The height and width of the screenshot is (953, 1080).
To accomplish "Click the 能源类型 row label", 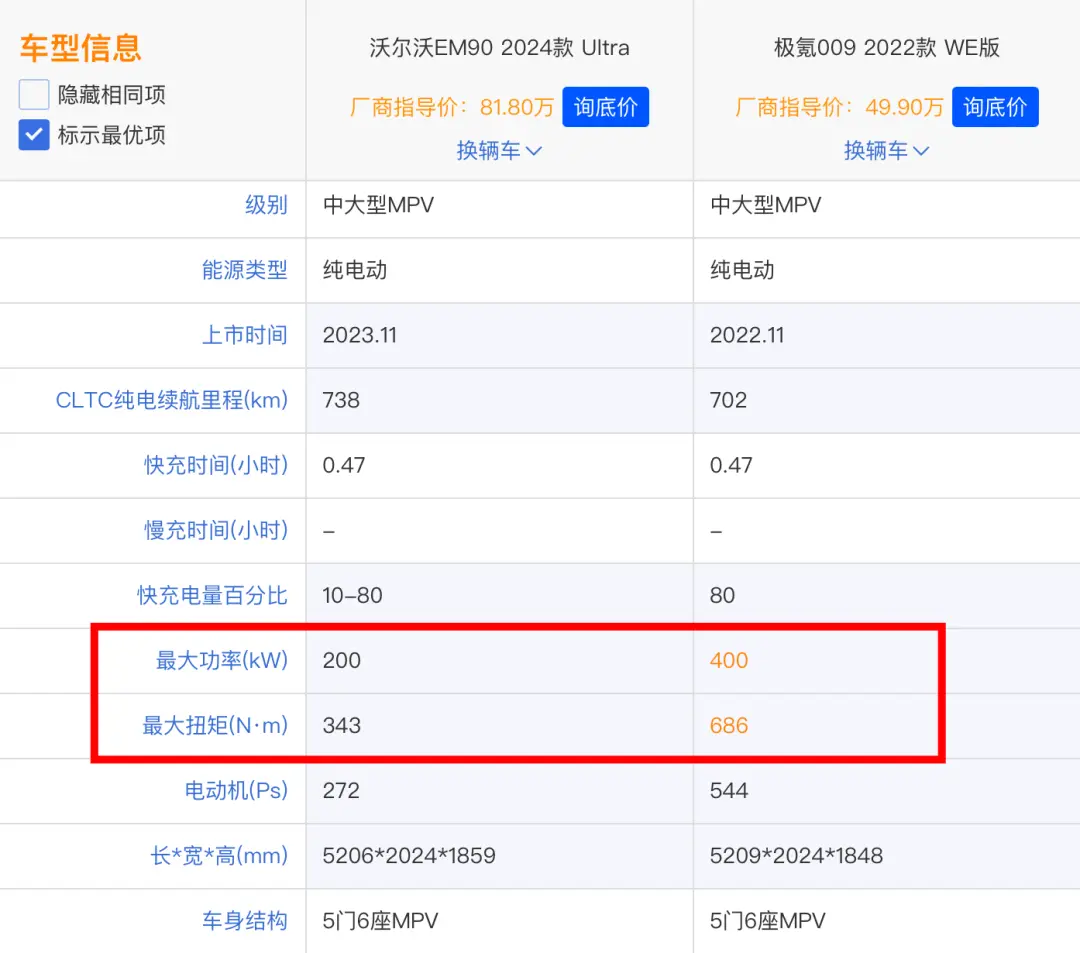I will (245, 270).
